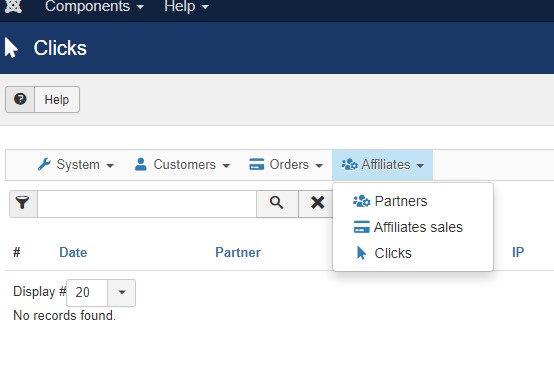
Task: Click the filter funnel icon
Action: 22,203
